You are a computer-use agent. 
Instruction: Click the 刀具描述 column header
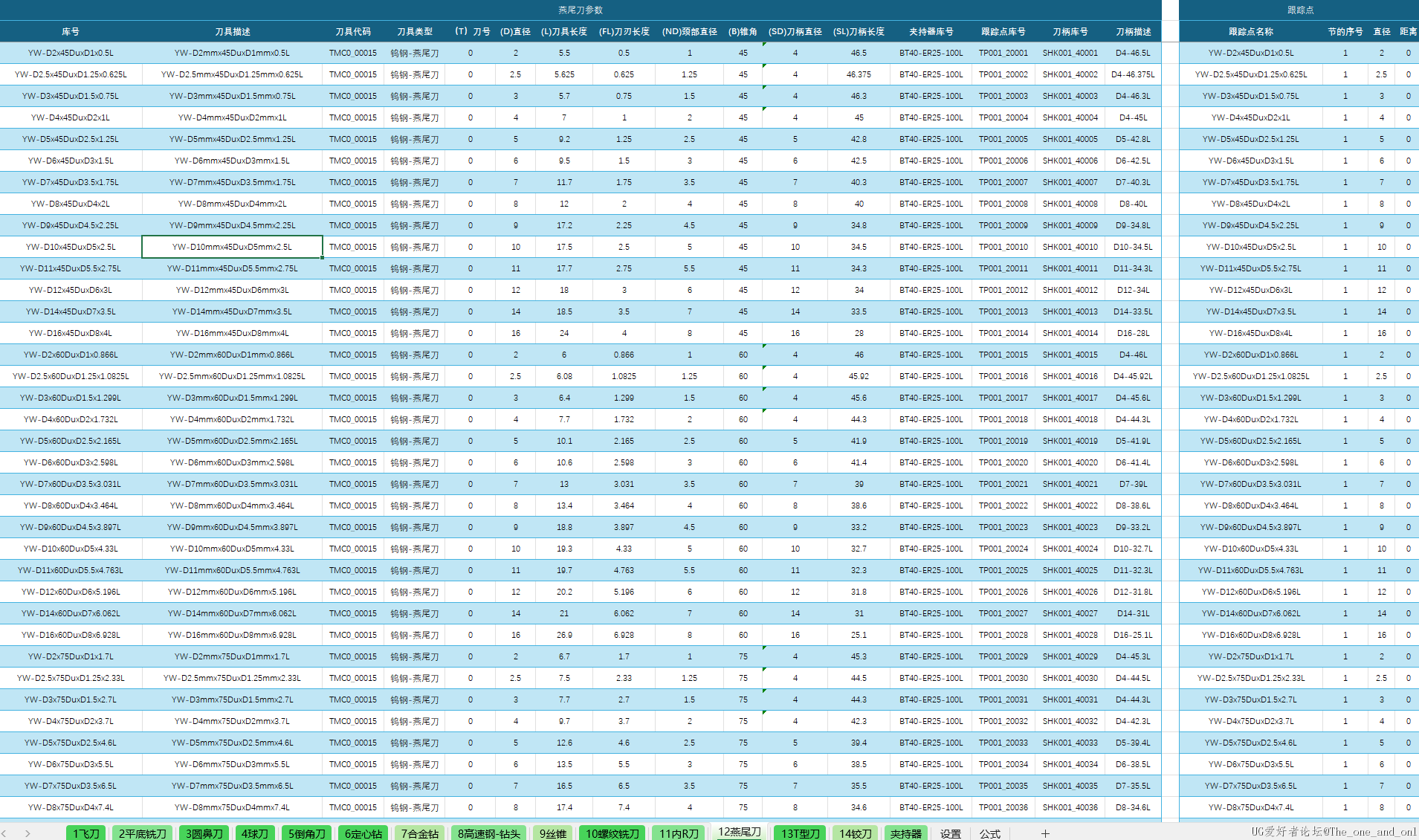click(x=232, y=31)
